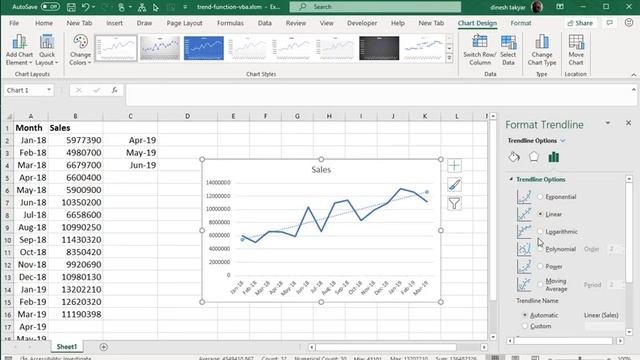Viewport: 640px width, 360px height.
Task: Open Chart Elements plus button
Action: pyautogui.click(x=454, y=166)
